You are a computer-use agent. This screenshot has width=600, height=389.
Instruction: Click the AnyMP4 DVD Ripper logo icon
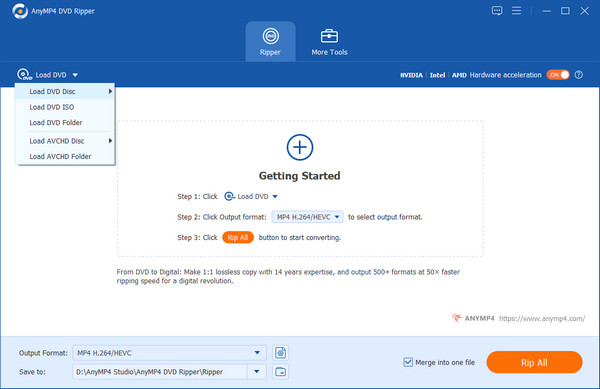[20, 11]
